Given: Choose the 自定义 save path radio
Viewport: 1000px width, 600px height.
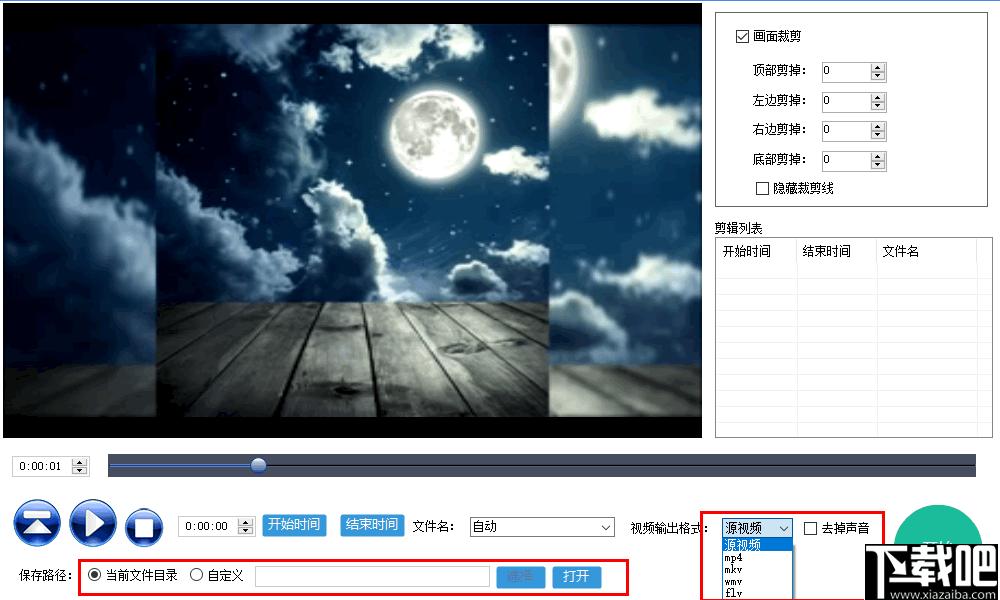Looking at the screenshot, I should [x=196, y=575].
